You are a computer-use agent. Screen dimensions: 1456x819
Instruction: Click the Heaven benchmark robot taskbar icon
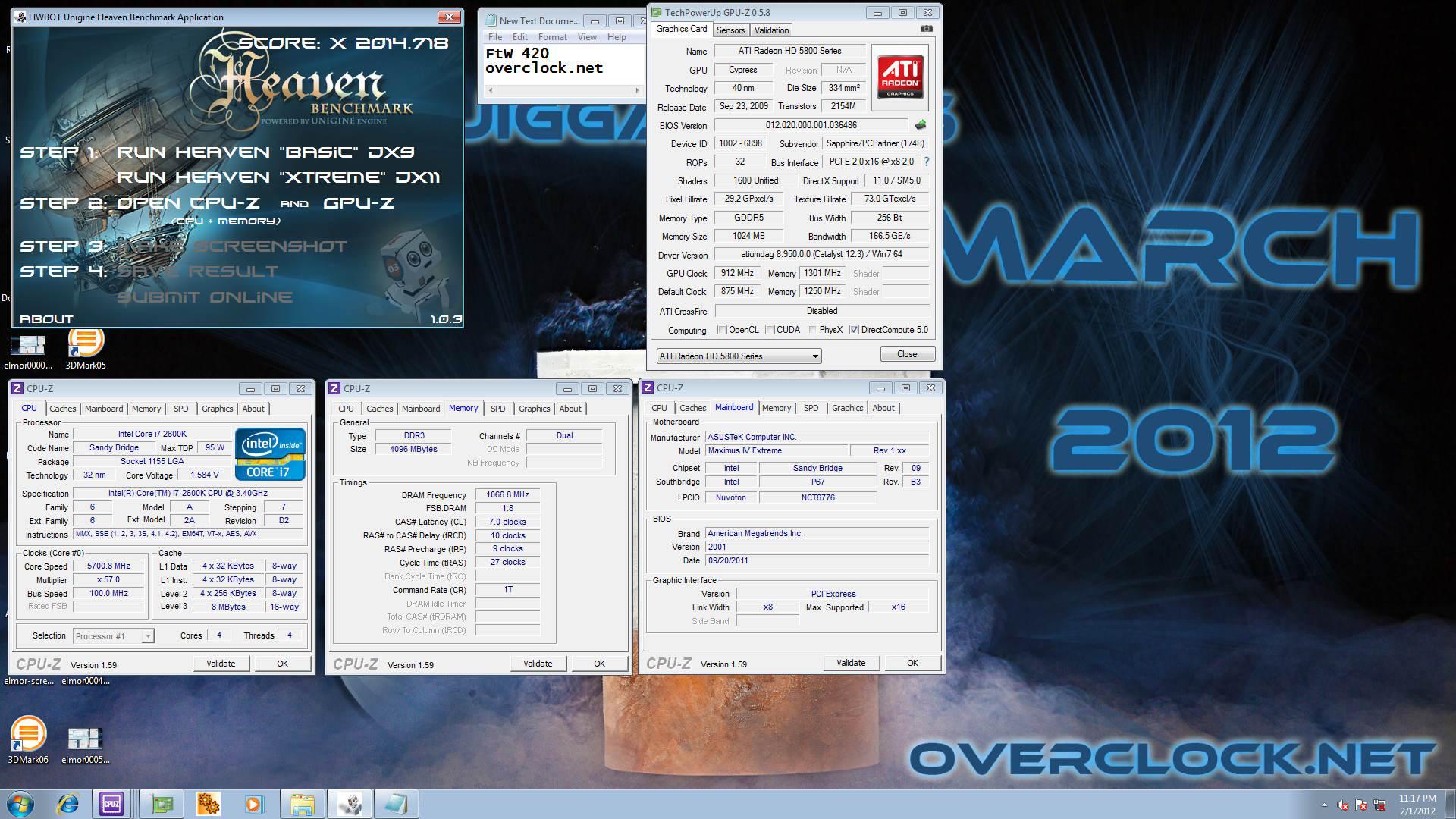pyautogui.click(x=349, y=804)
